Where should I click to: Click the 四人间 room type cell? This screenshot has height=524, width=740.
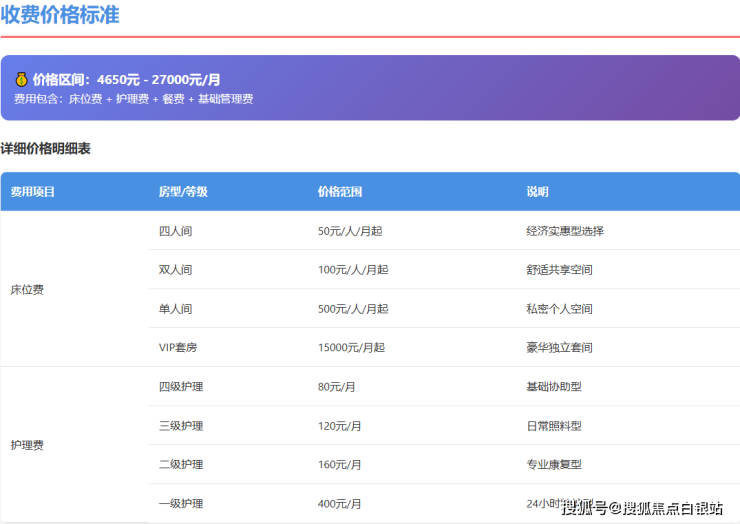coord(175,231)
